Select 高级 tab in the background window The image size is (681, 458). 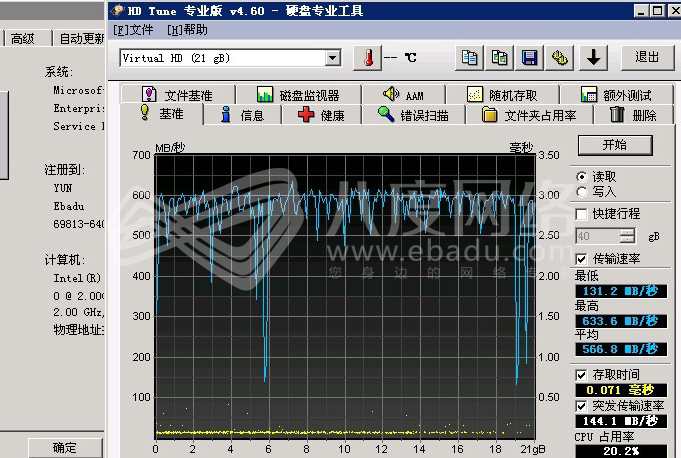coord(26,38)
